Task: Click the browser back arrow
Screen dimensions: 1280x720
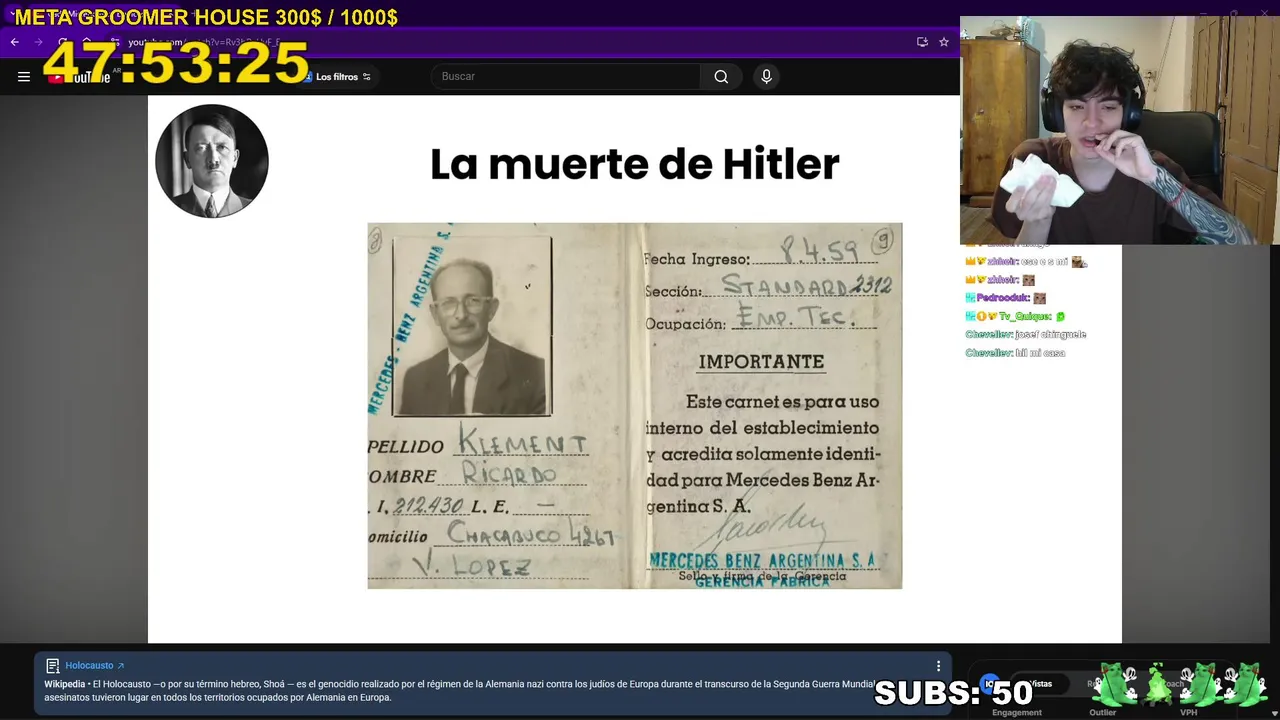Action: click(15, 42)
